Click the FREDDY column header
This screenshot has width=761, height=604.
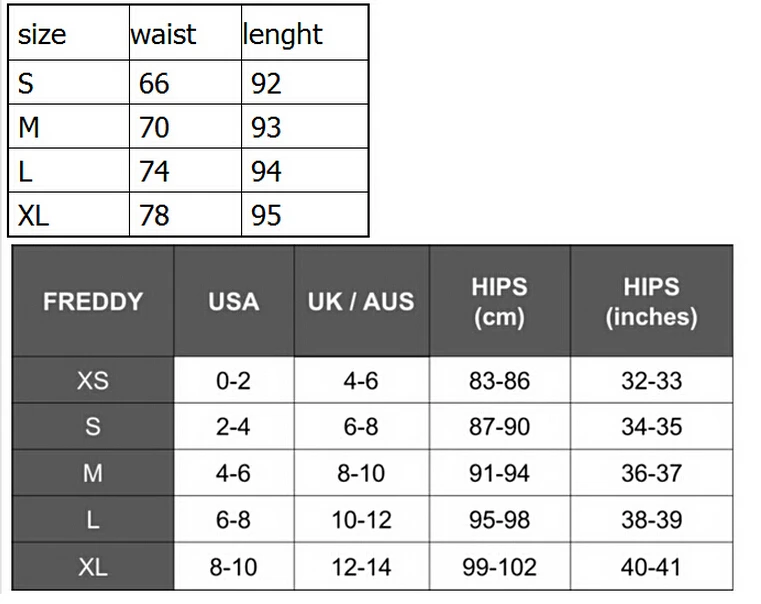(93, 301)
